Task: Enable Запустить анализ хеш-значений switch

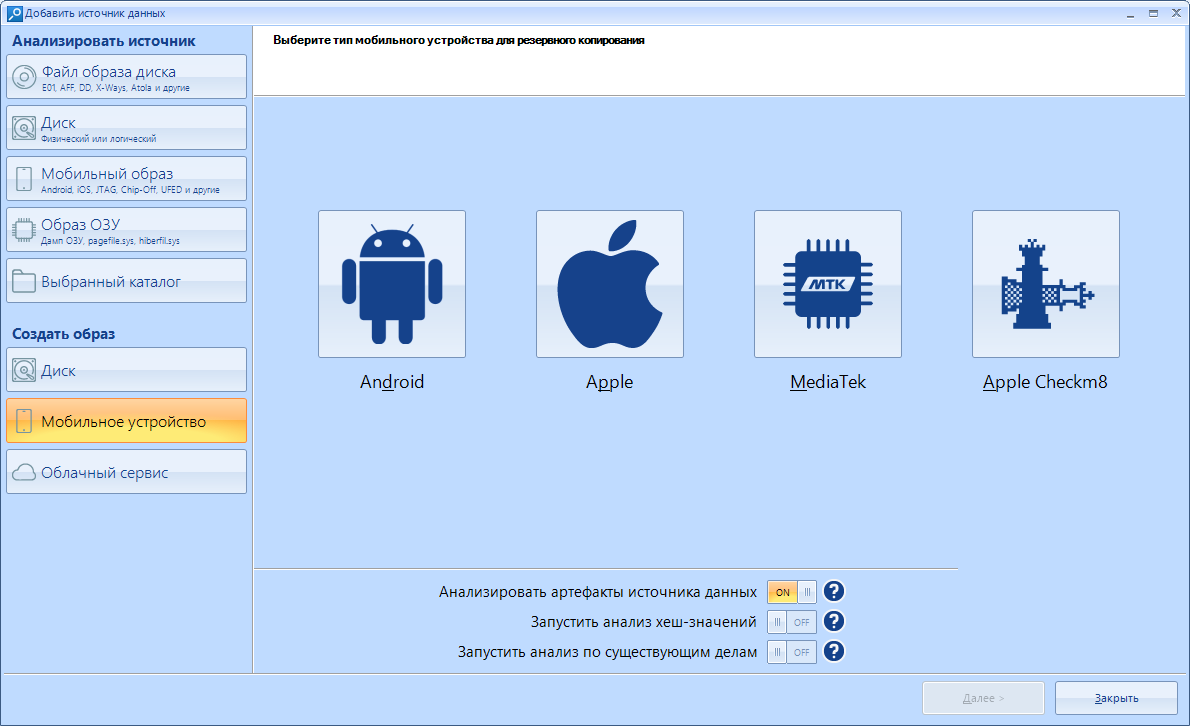Action: pyautogui.click(x=792, y=622)
